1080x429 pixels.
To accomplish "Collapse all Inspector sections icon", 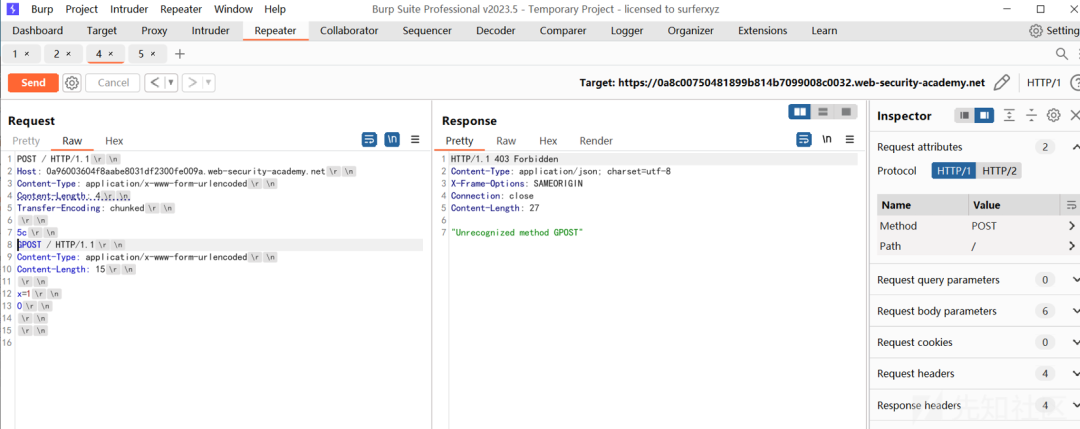I will [x=1031, y=116].
